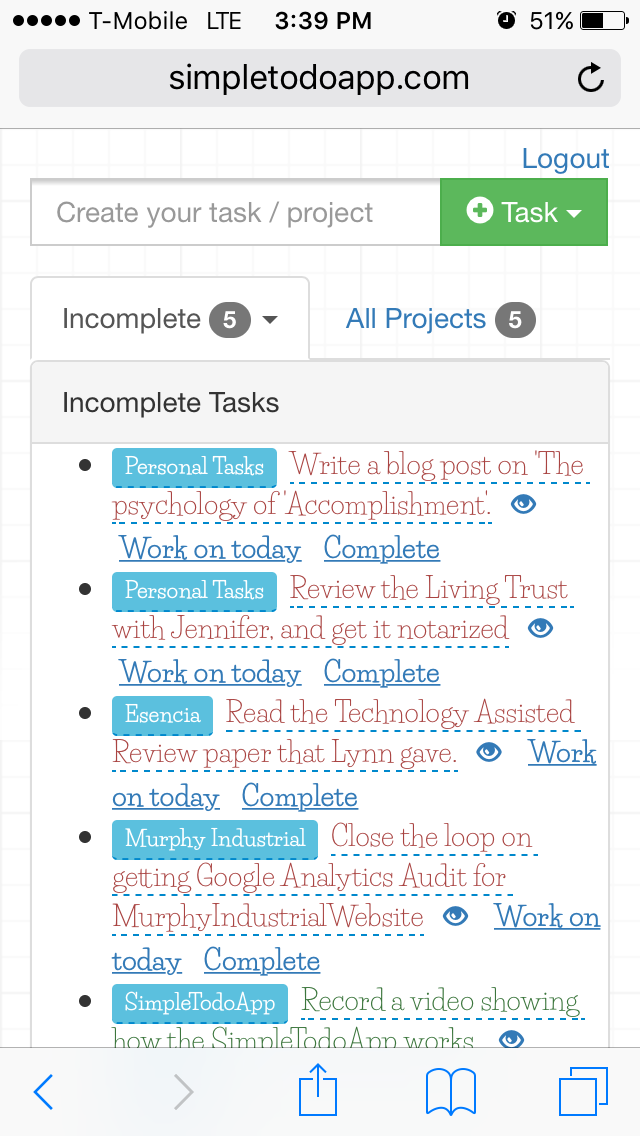Tap the Logout link
640x1136 pixels.
[566, 158]
